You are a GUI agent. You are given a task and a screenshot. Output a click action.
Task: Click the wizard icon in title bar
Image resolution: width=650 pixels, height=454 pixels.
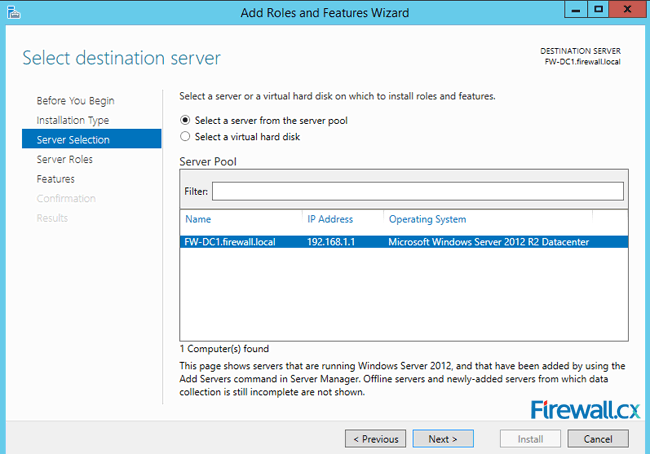pyautogui.click(x=13, y=12)
